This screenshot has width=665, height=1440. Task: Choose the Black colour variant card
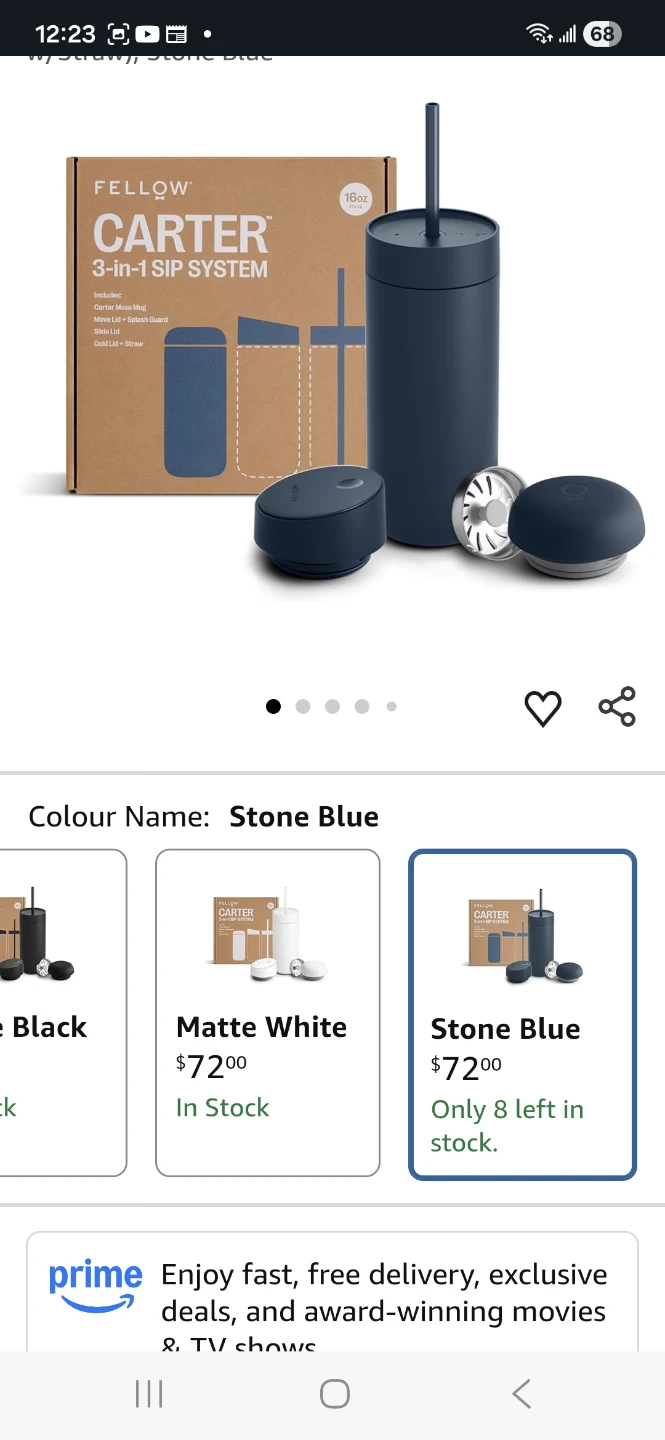[63, 1013]
